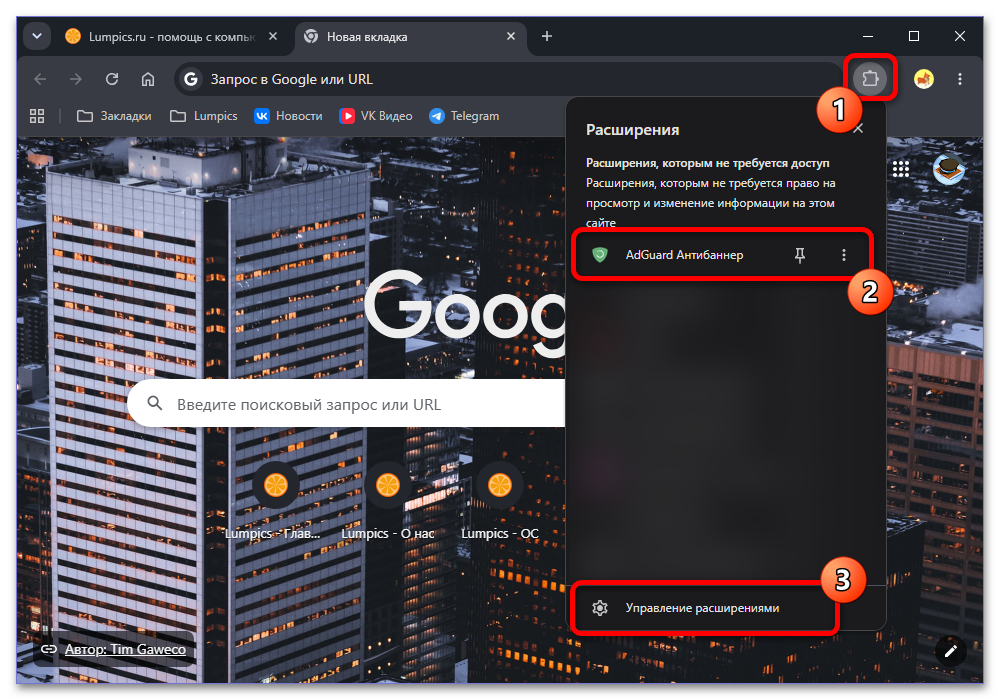
Task: Open the Chrome profile avatar
Action: tap(923, 79)
